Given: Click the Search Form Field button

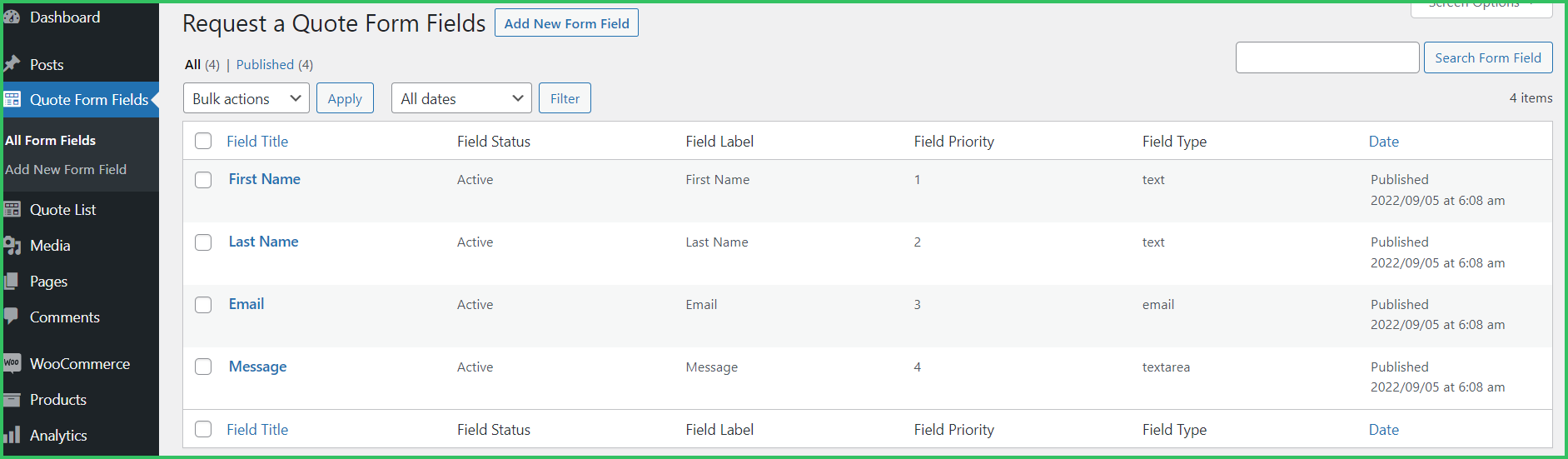Looking at the screenshot, I should pyautogui.click(x=1487, y=57).
